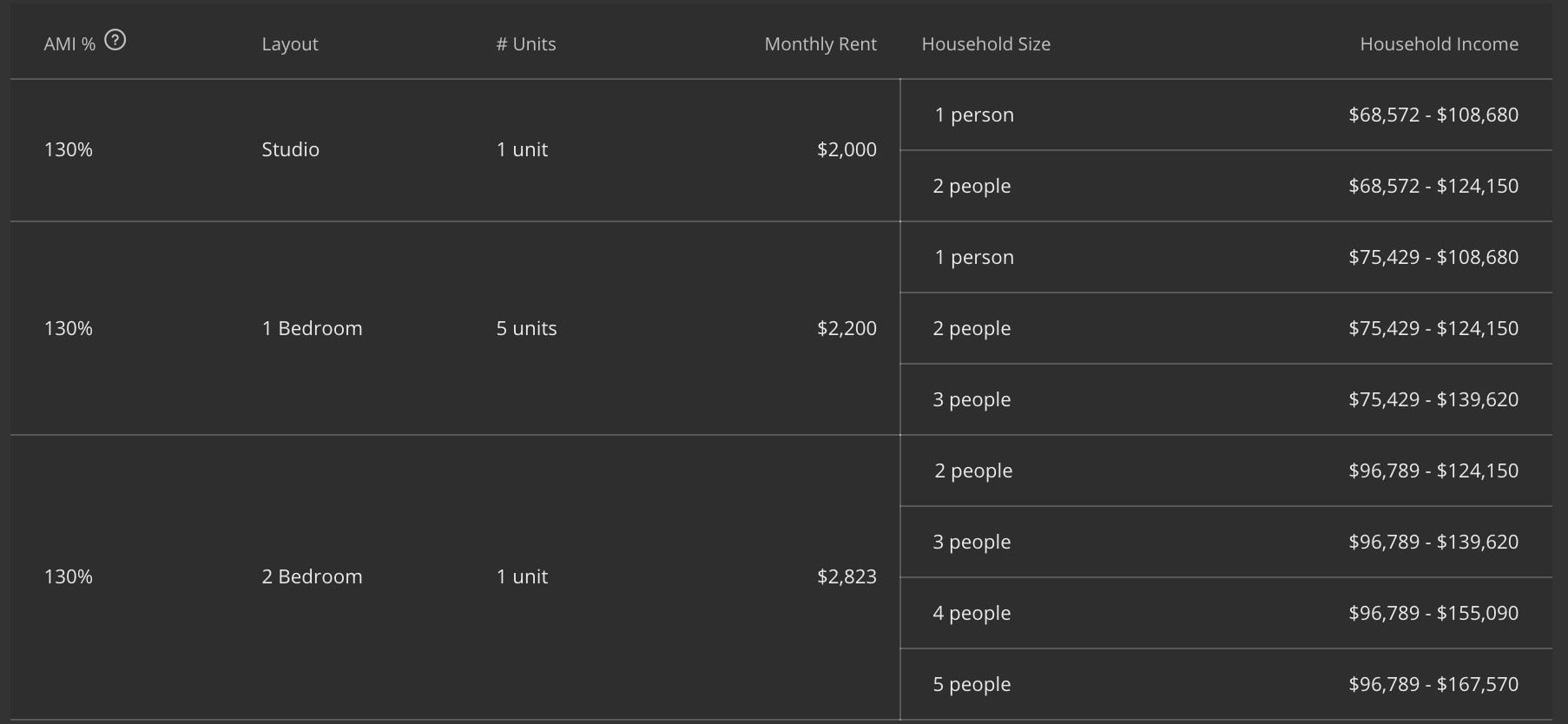Select the AMI % column header
The height and width of the screenshot is (724, 1568).
(69, 44)
